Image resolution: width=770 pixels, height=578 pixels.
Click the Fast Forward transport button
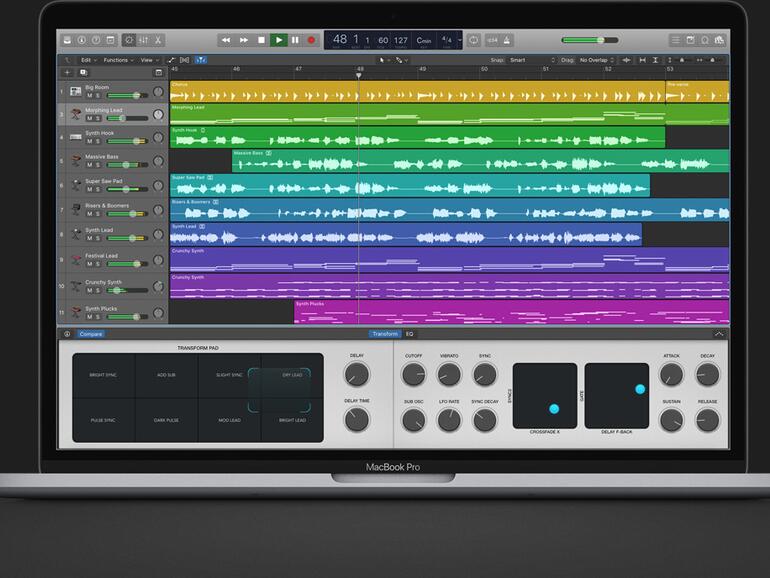click(x=244, y=40)
